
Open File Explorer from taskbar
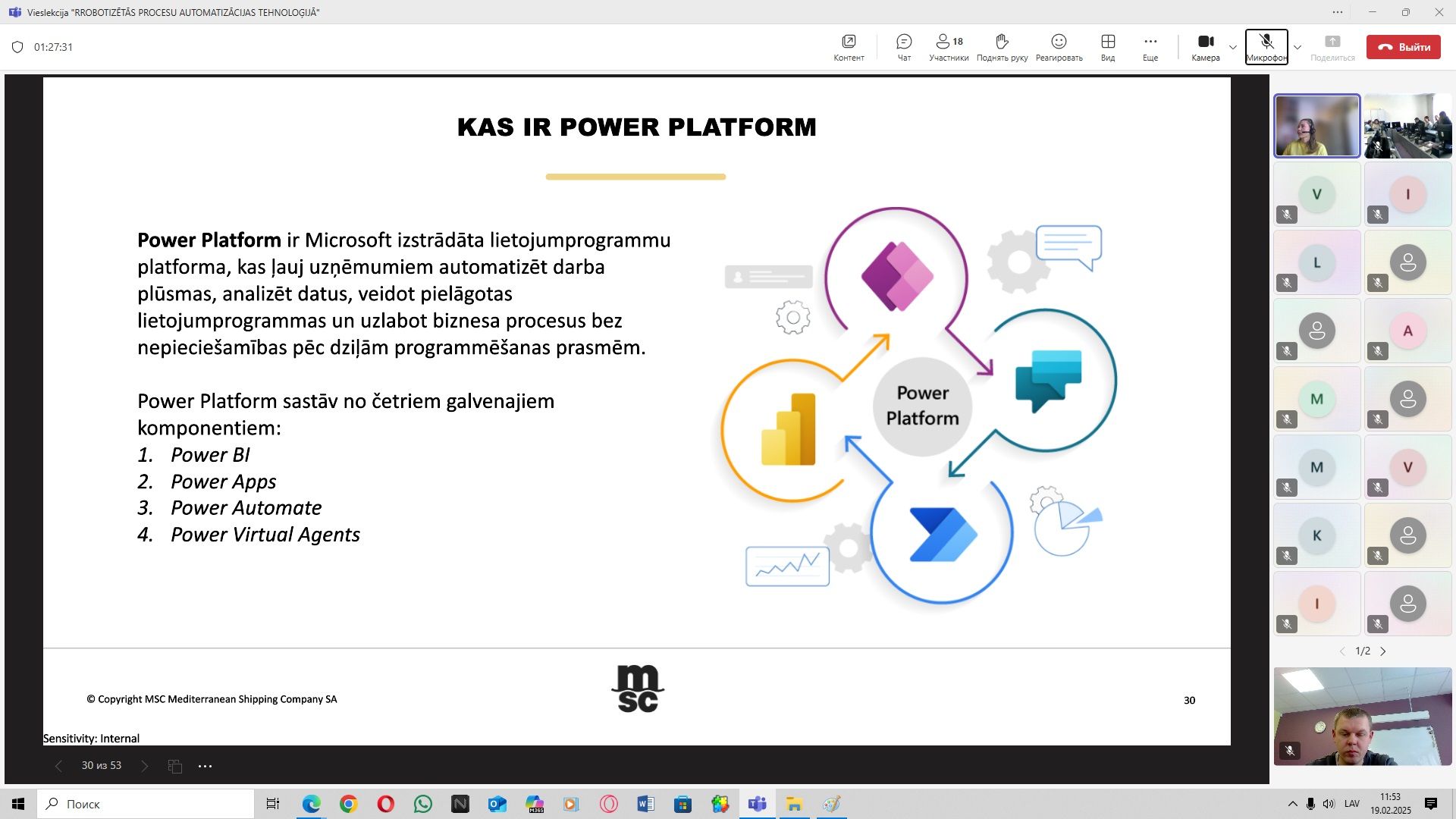[794, 804]
